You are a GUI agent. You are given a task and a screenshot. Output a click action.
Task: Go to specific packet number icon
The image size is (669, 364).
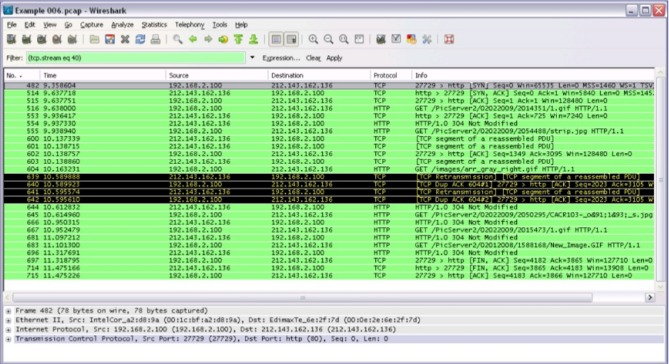tap(223, 39)
